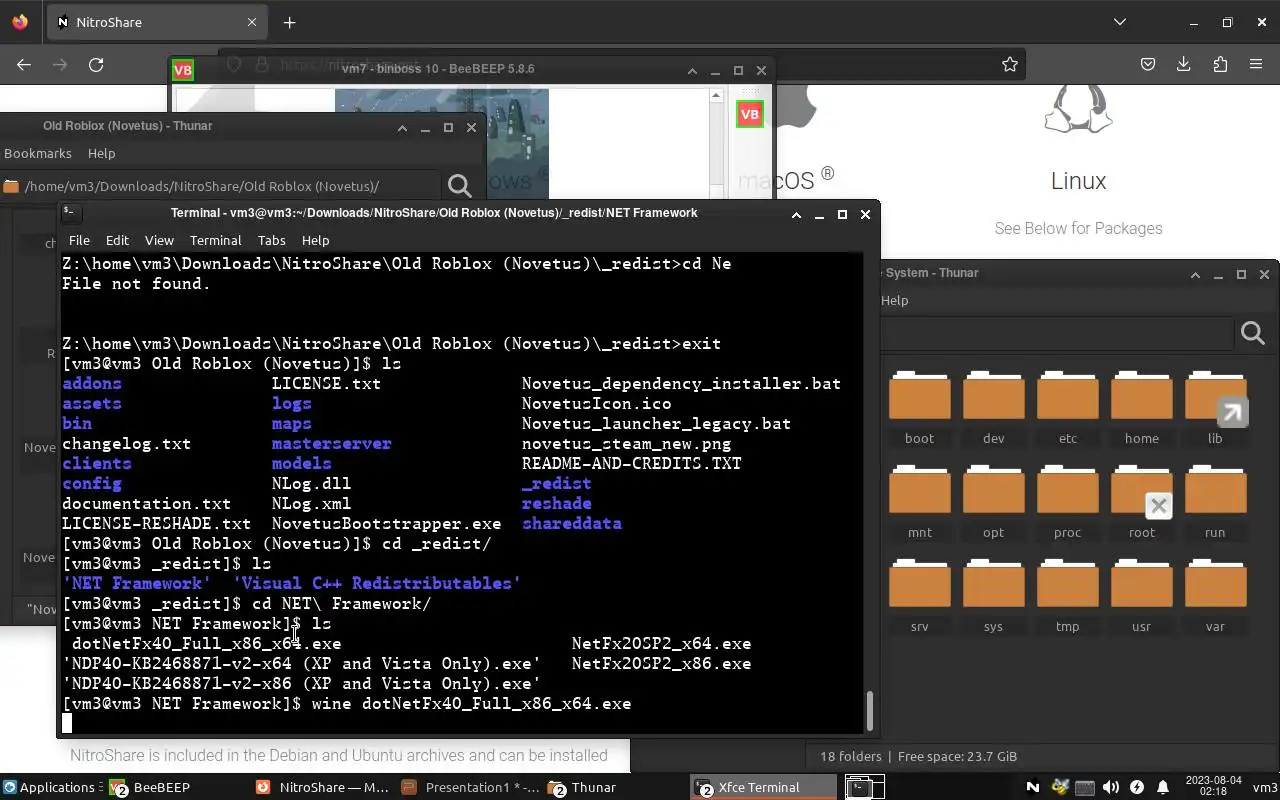Reload the NitroShare page in Firefox

click(x=96, y=65)
